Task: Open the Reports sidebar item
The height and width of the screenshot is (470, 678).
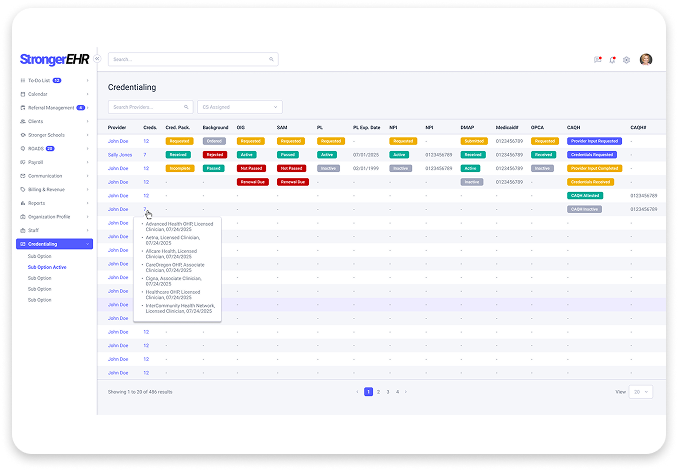Action: [x=39, y=202]
